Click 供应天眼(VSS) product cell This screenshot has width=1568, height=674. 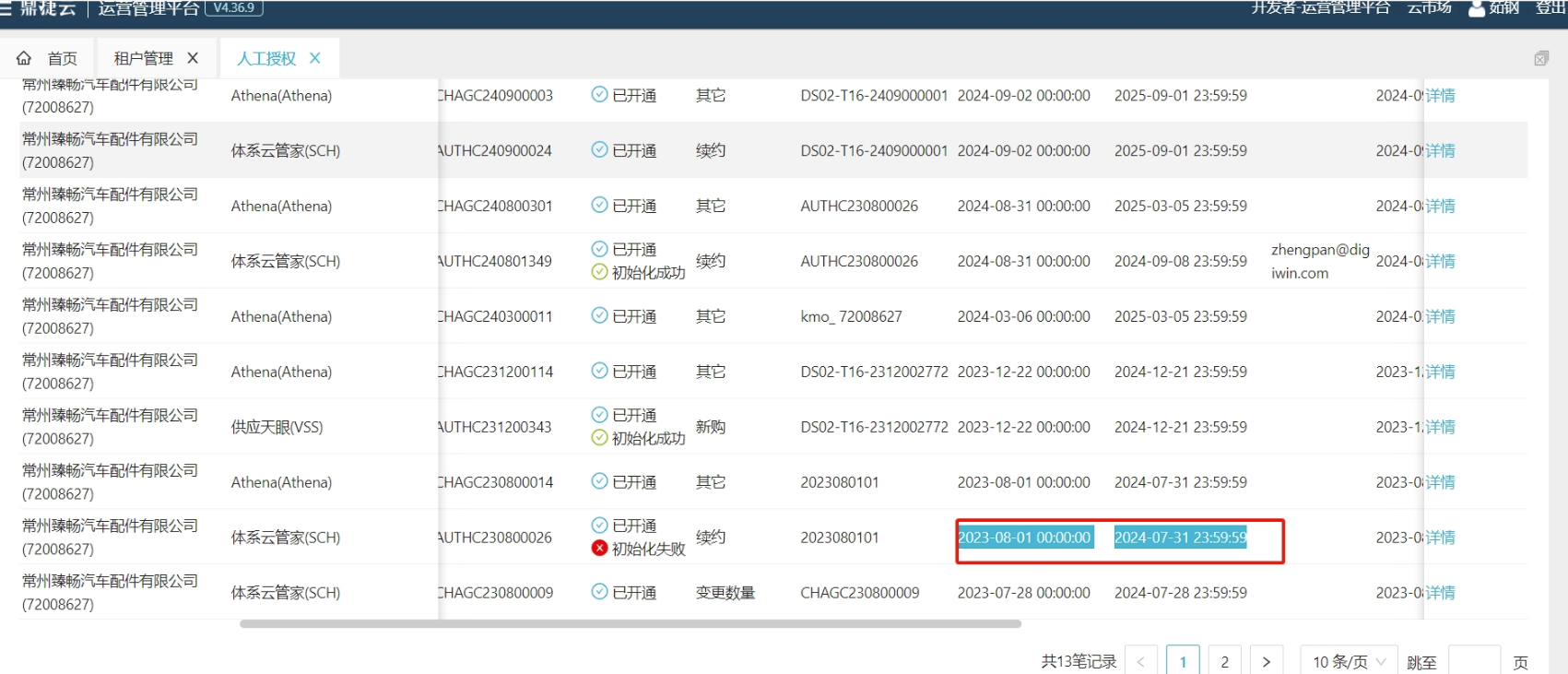tap(277, 427)
